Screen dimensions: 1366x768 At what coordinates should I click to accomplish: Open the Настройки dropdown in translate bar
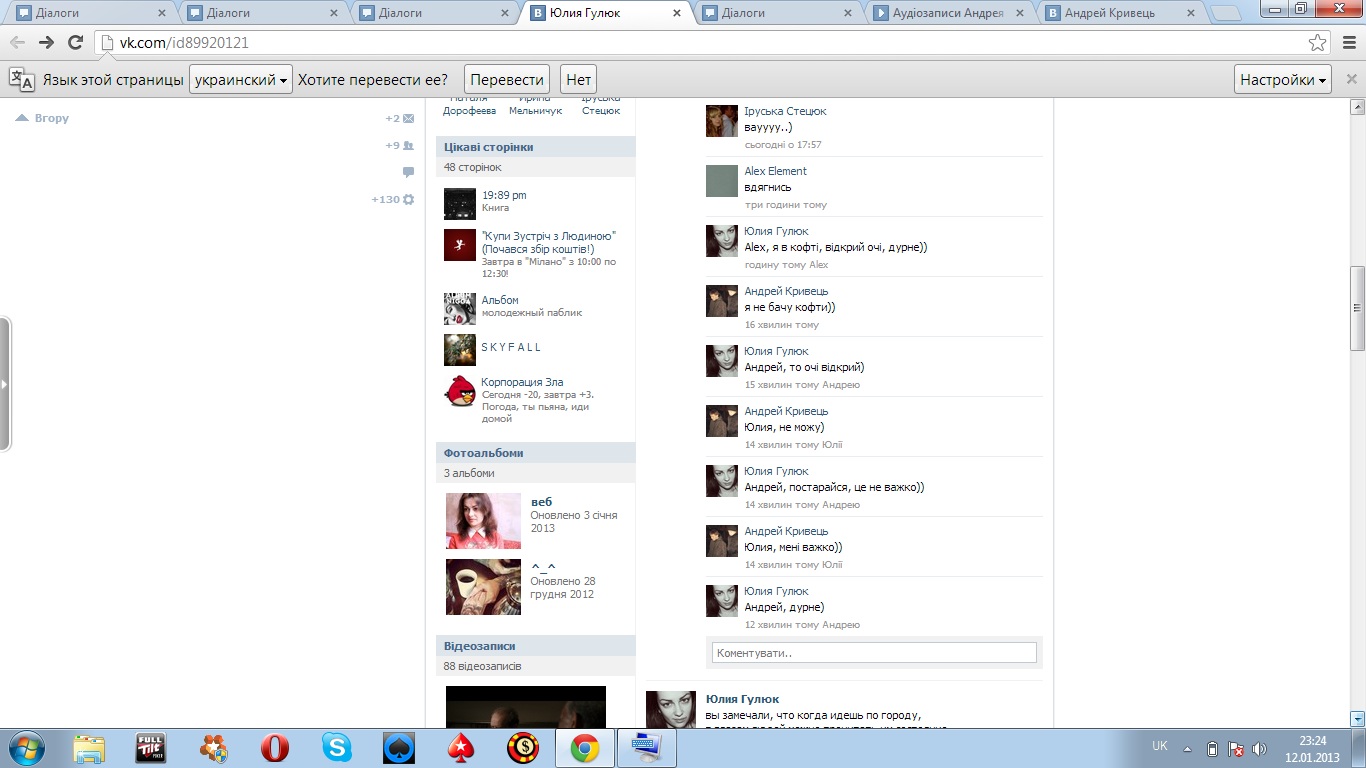[1284, 80]
